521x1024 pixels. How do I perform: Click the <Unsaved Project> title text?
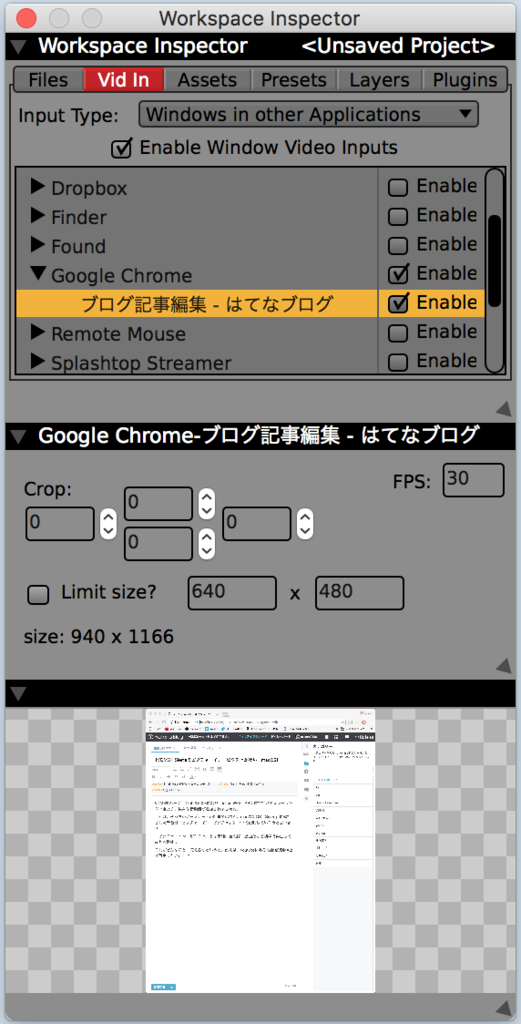398,46
